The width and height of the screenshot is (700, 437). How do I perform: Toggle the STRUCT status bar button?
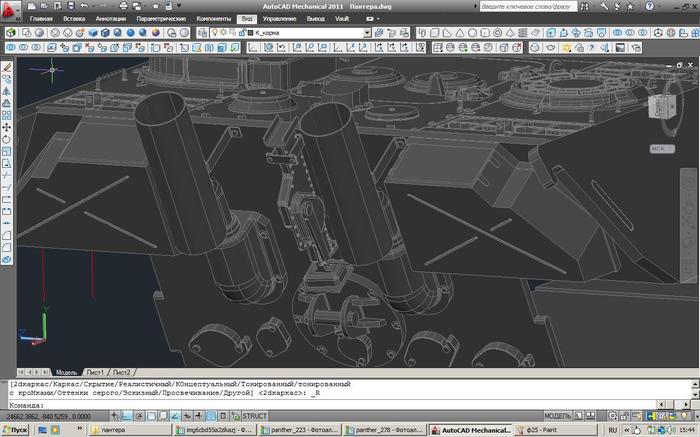pos(255,416)
